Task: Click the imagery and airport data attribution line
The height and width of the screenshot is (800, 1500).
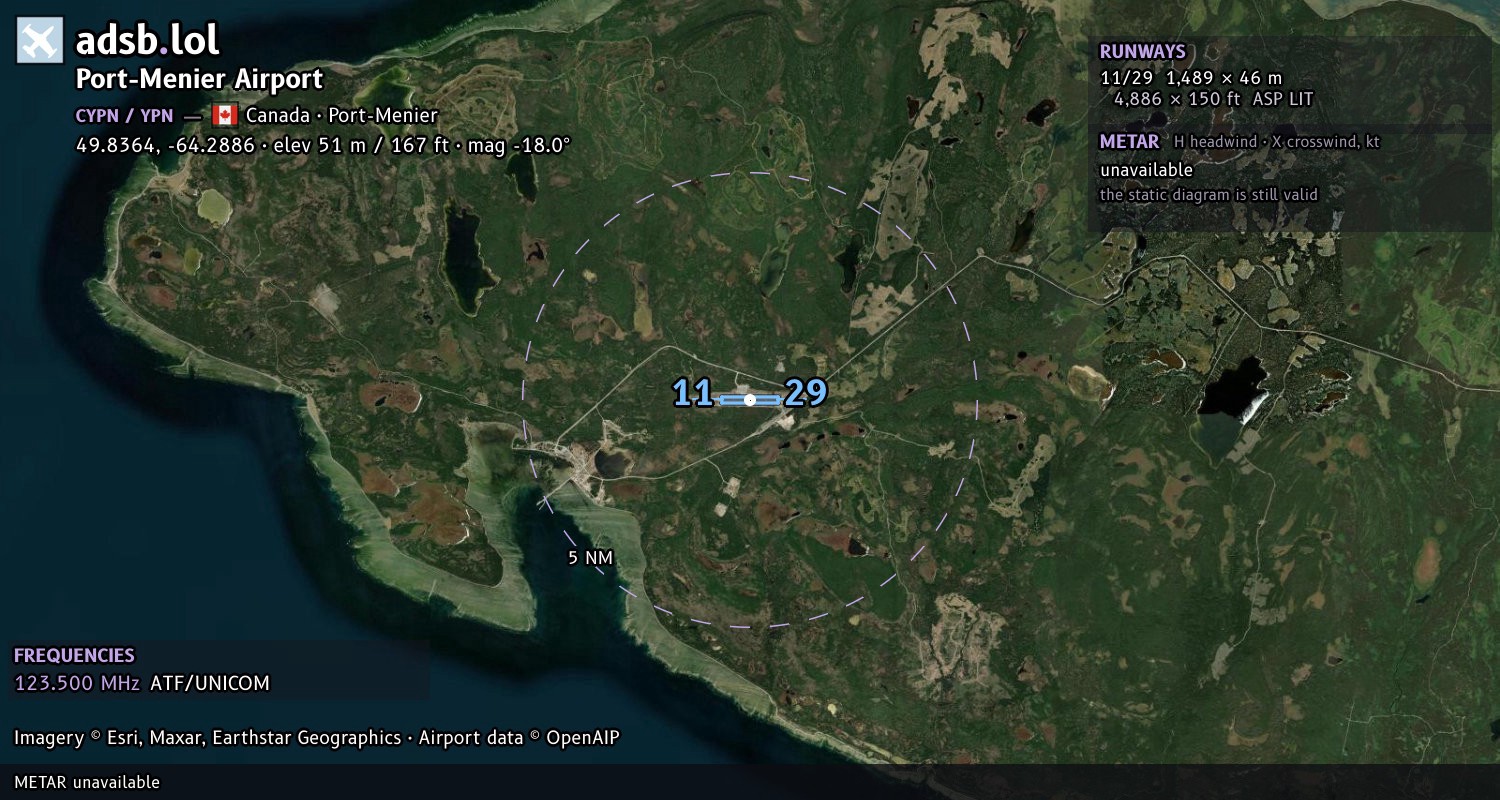Action: point(317,738)
